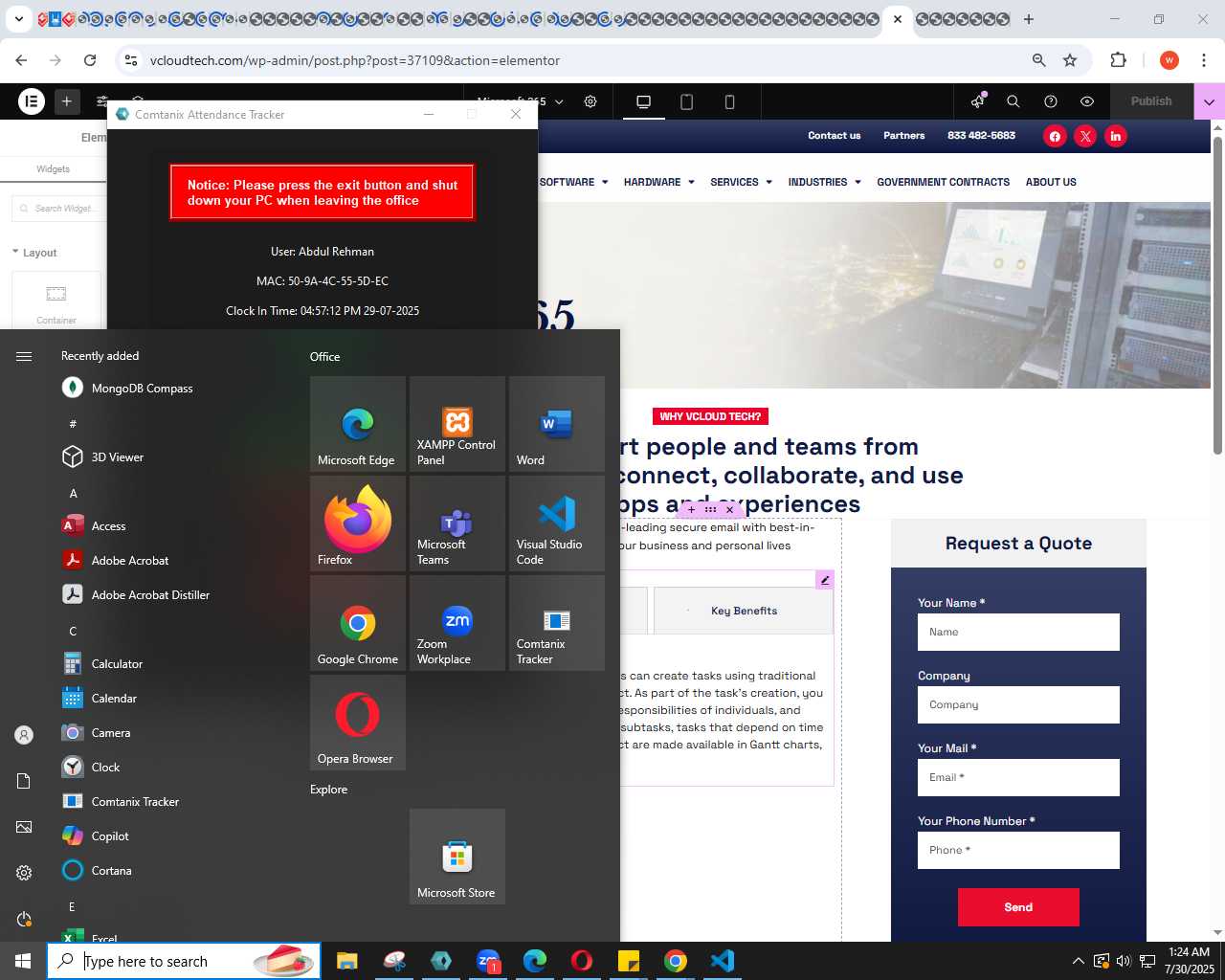Viewport: 1225px width, 980px height.
Task: Click the Publish button
Action: 1151,101
